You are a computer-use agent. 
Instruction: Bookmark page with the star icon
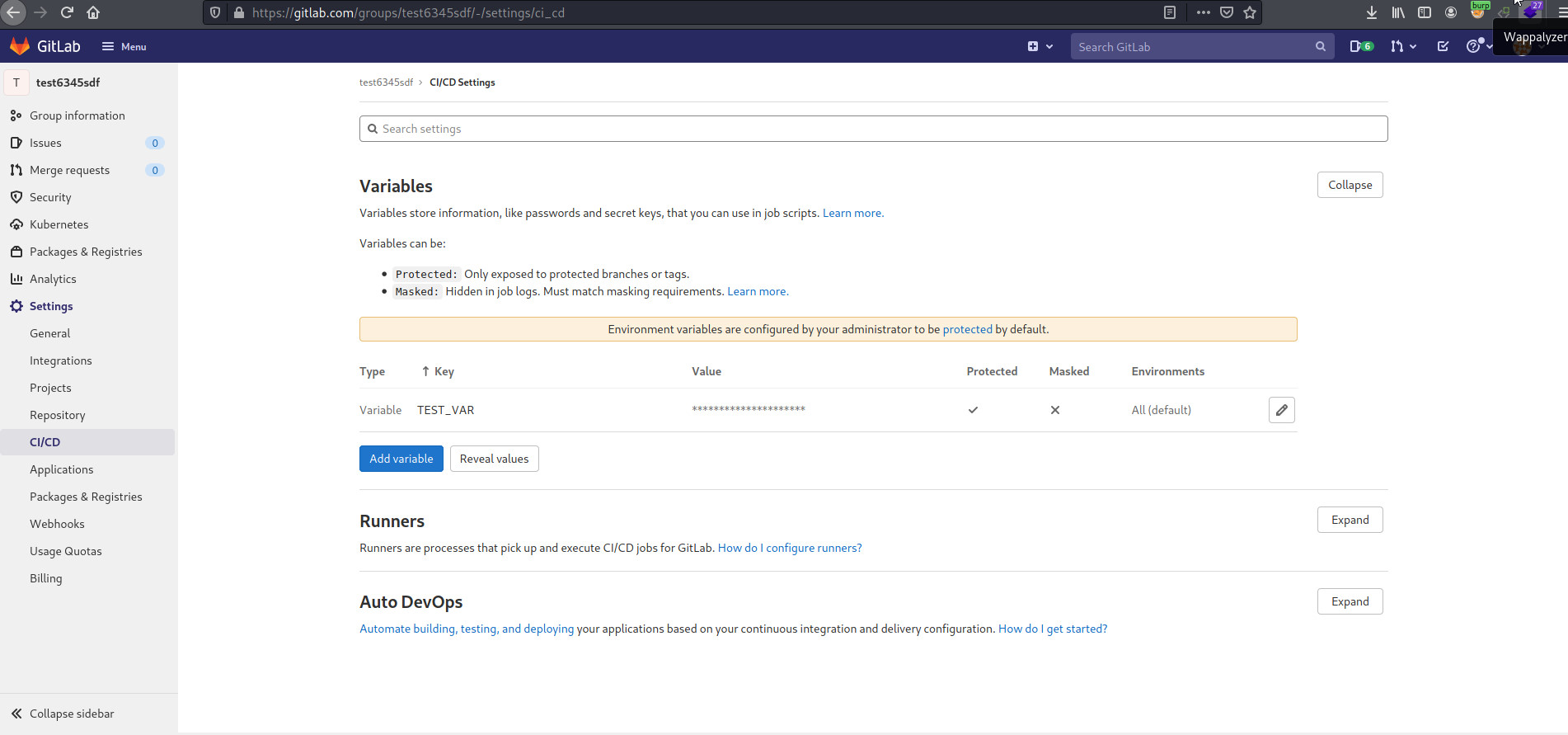[1250, 12]
